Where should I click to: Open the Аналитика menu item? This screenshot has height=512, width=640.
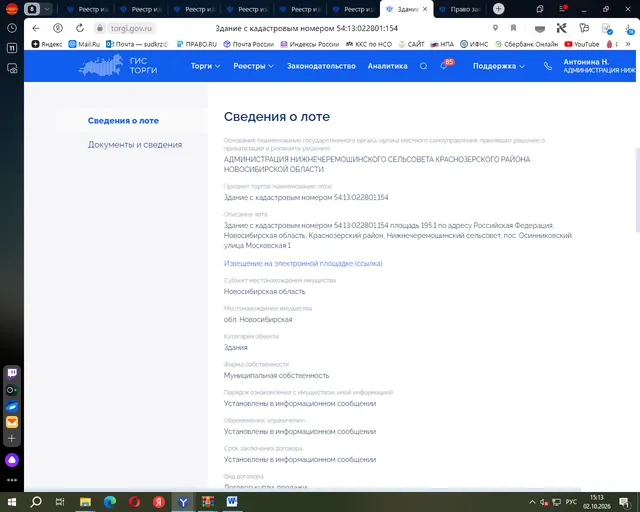(387, 66)
